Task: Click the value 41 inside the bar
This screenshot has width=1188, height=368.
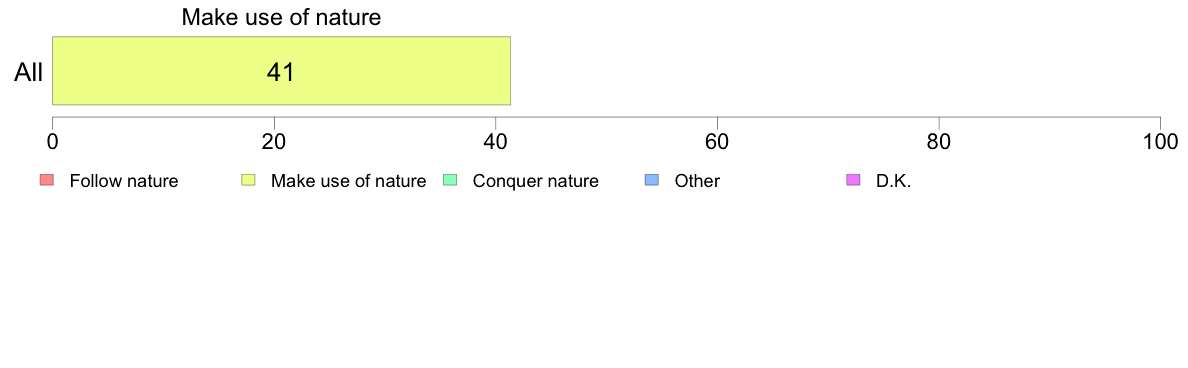Action: coord(280,72)
